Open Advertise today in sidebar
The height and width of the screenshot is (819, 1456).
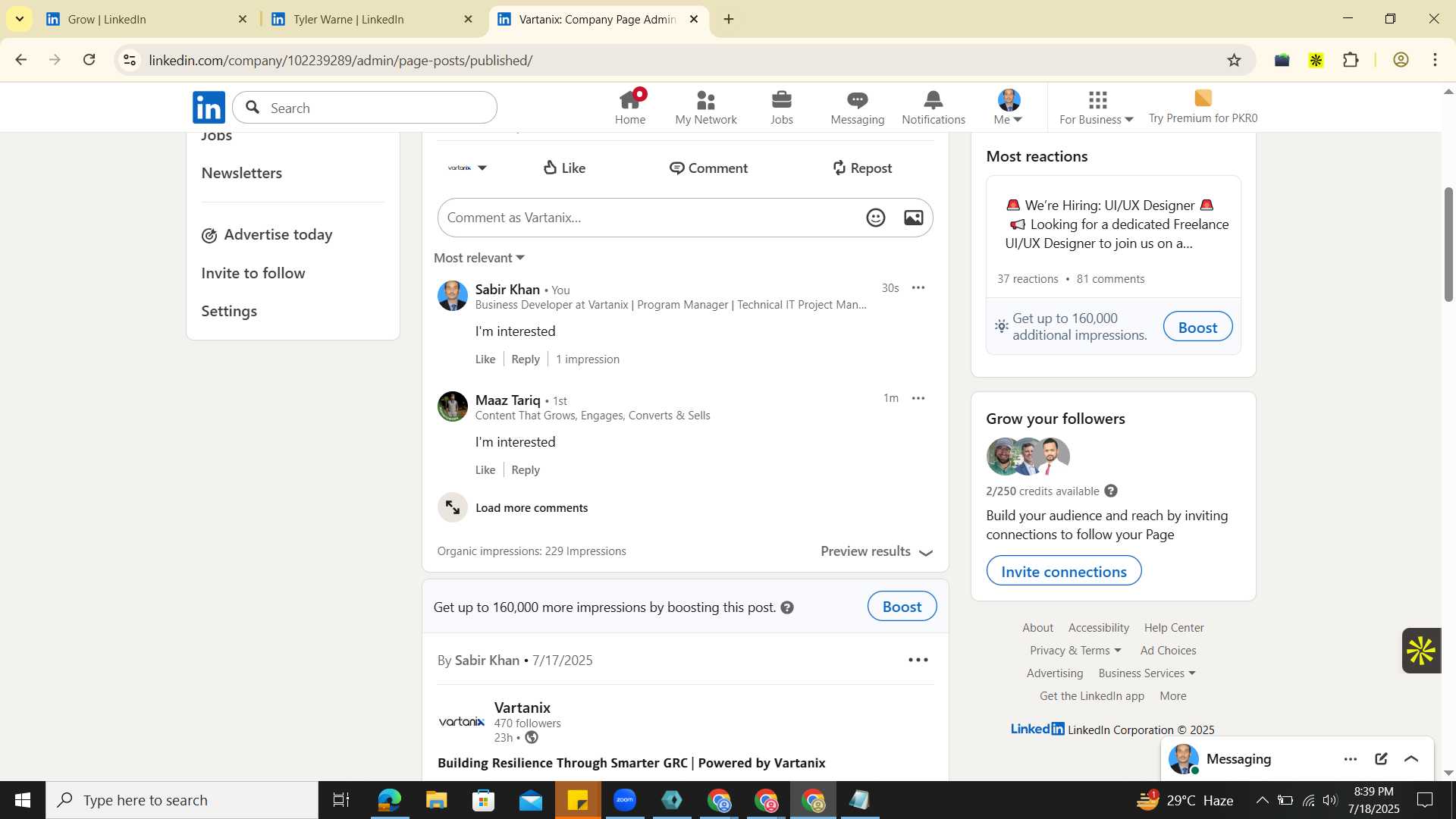pos(268,235)
